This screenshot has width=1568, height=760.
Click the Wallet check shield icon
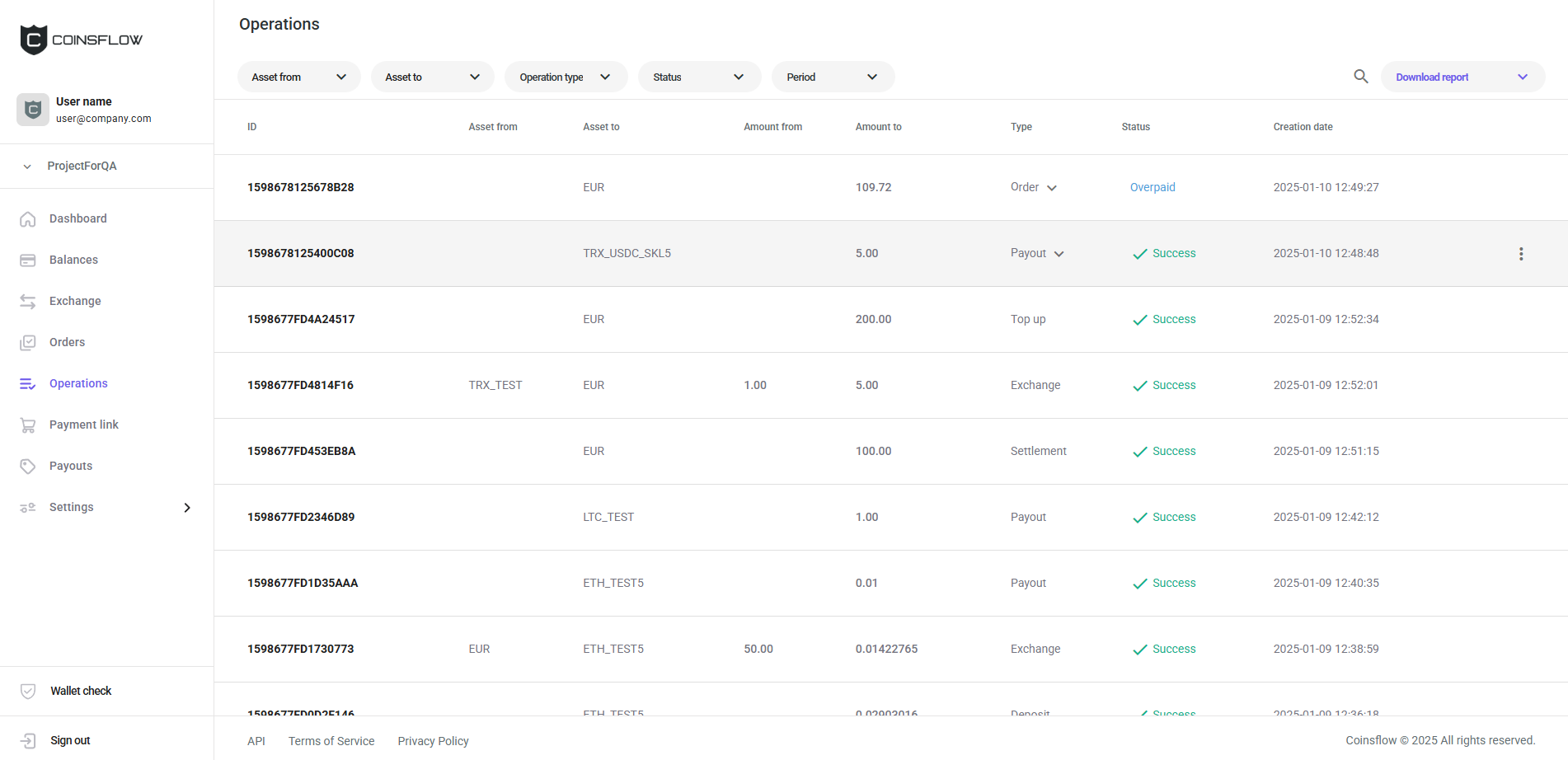(x=28, y=692)
